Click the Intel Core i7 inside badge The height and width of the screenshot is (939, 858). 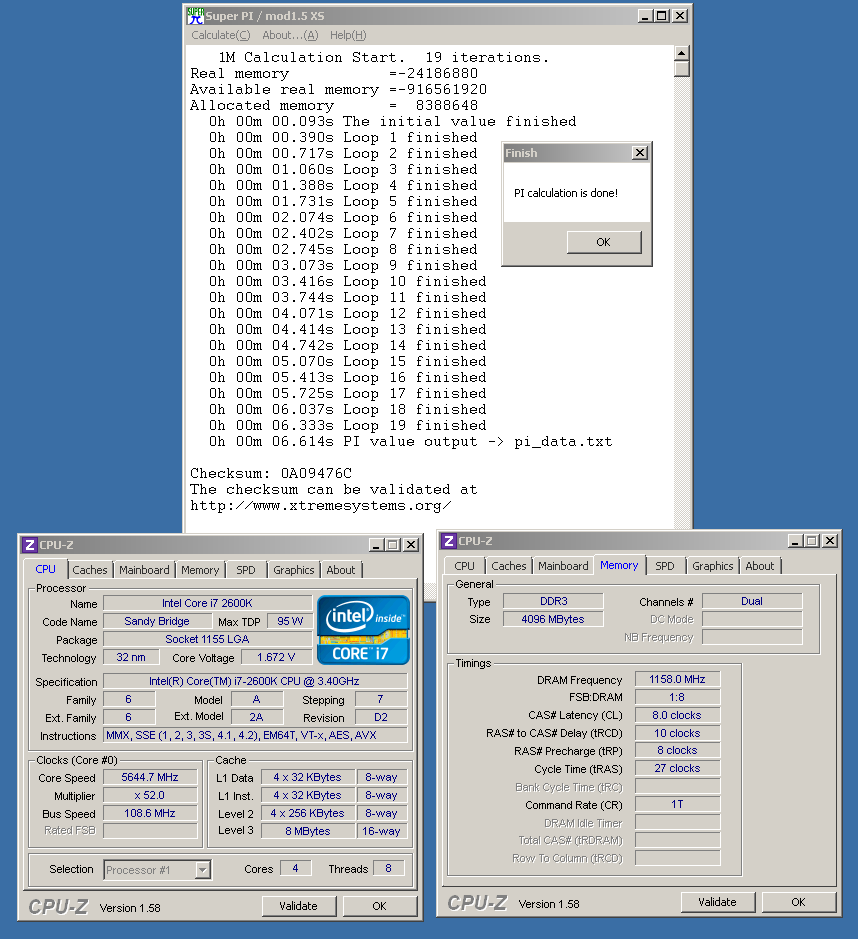[363, 630]
